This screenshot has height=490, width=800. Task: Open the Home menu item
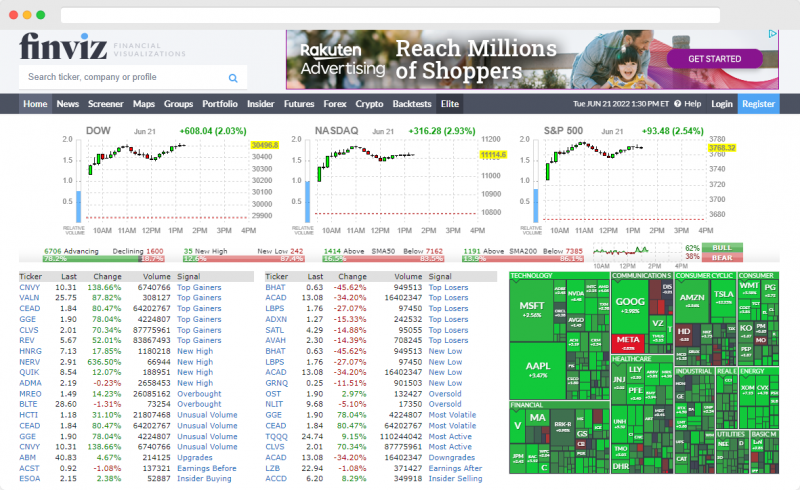pyautogui.click(x=35, y=104)
